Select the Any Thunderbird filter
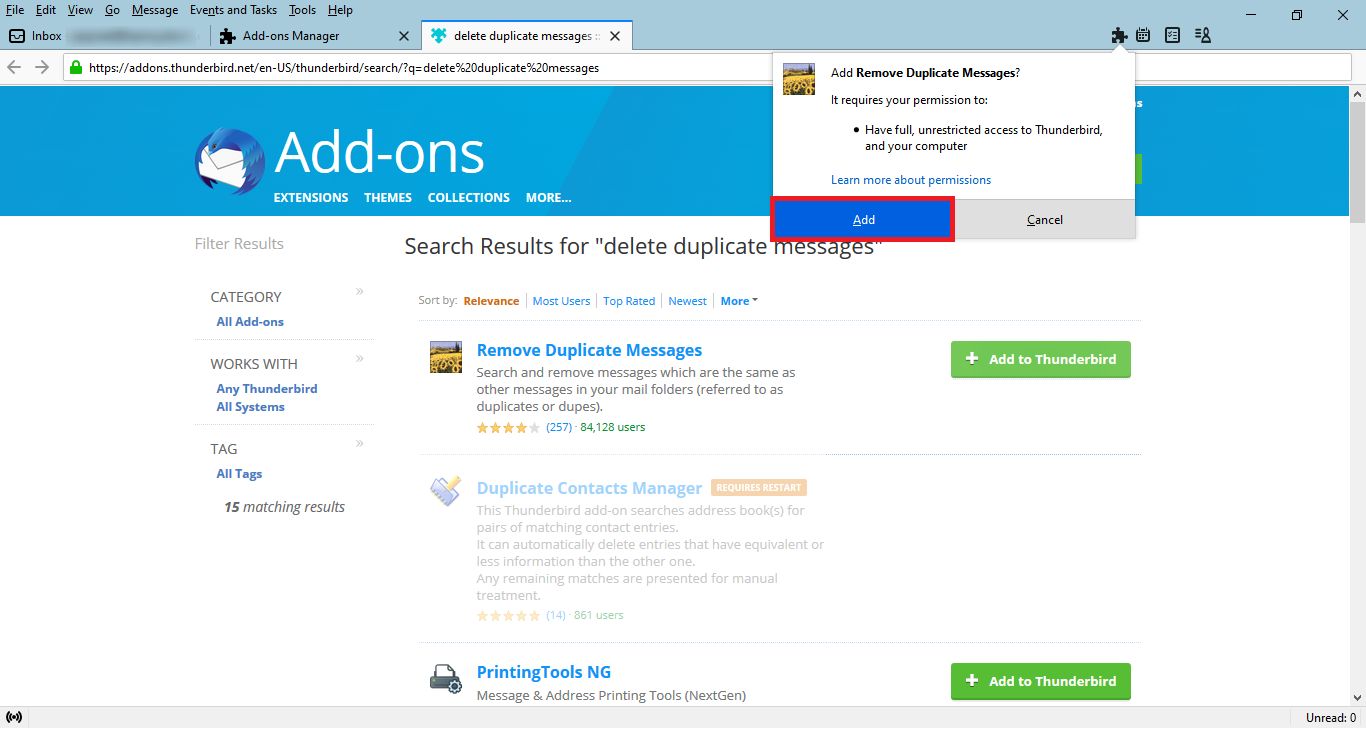This screenshot has width=1366, height=730. pos(267,389)
